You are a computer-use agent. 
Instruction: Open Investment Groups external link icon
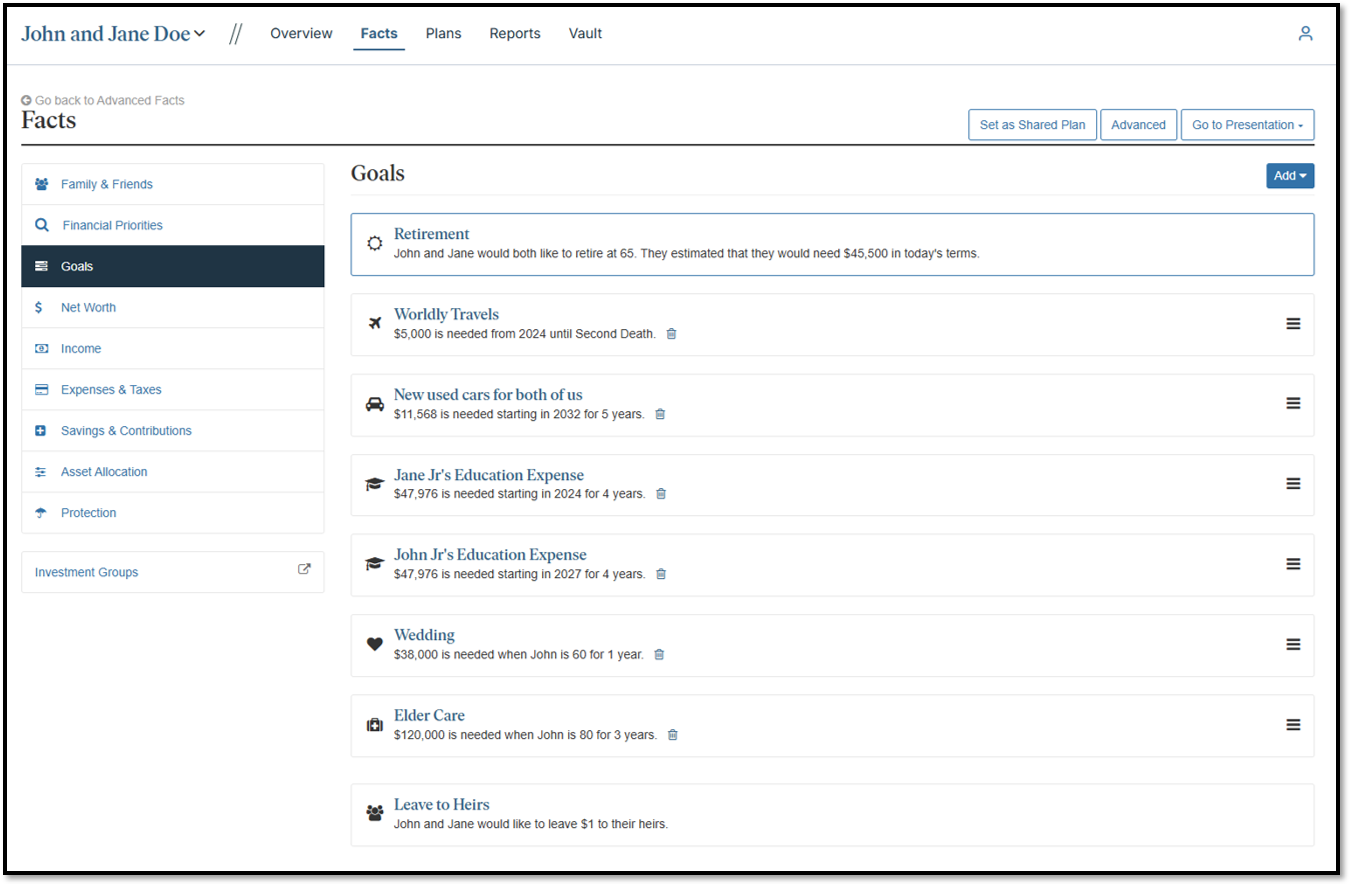click(304, 570)
